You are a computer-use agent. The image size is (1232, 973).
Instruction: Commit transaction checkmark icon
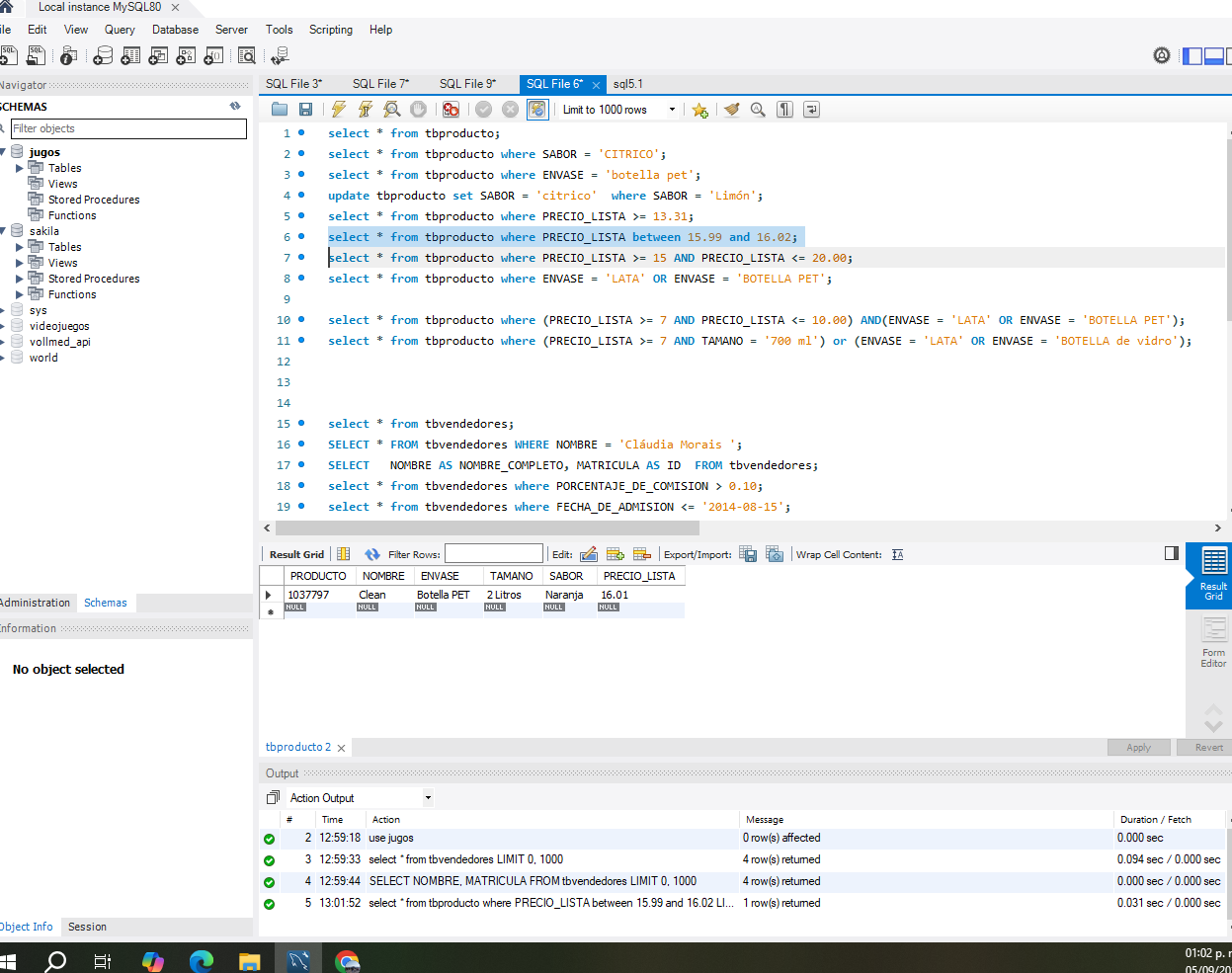483,110
